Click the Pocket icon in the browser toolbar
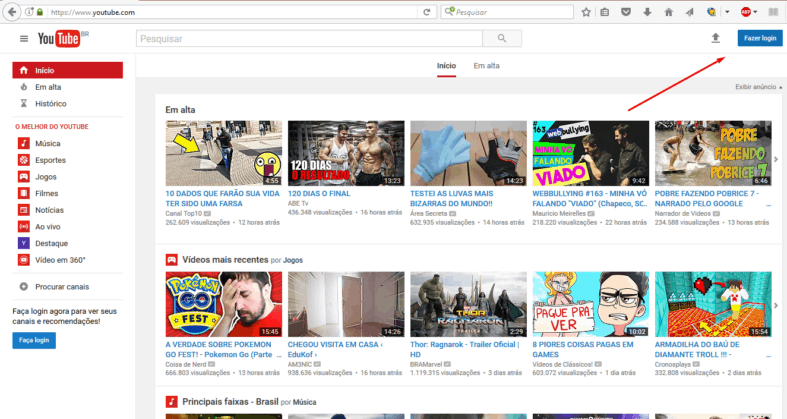Screen dimensions: 787x419 tap(626, 12)
